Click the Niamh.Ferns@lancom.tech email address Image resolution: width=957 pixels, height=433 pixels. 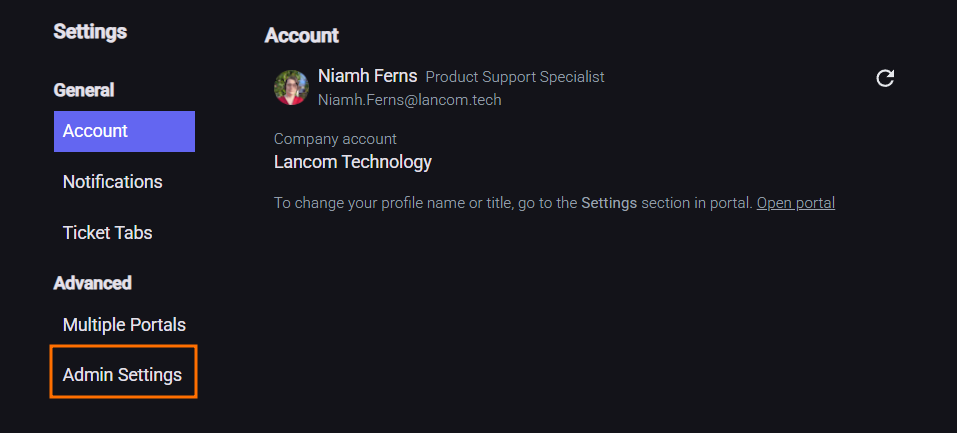pyautogui.click(x=409, y=100)
